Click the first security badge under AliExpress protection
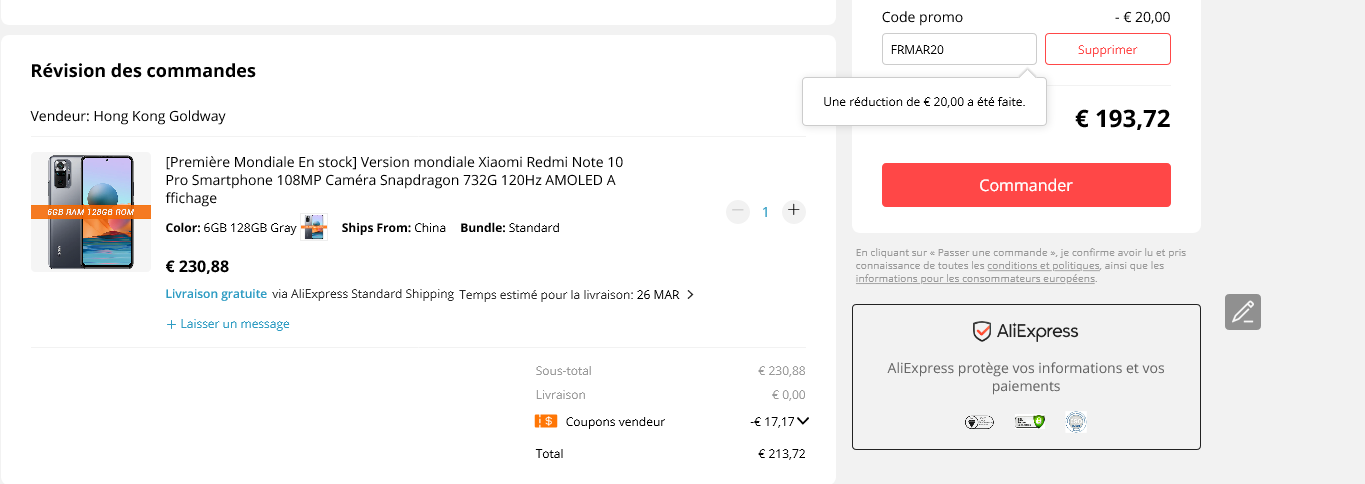Viewport: 1365px width, 484px height. (x=978, y=422)
